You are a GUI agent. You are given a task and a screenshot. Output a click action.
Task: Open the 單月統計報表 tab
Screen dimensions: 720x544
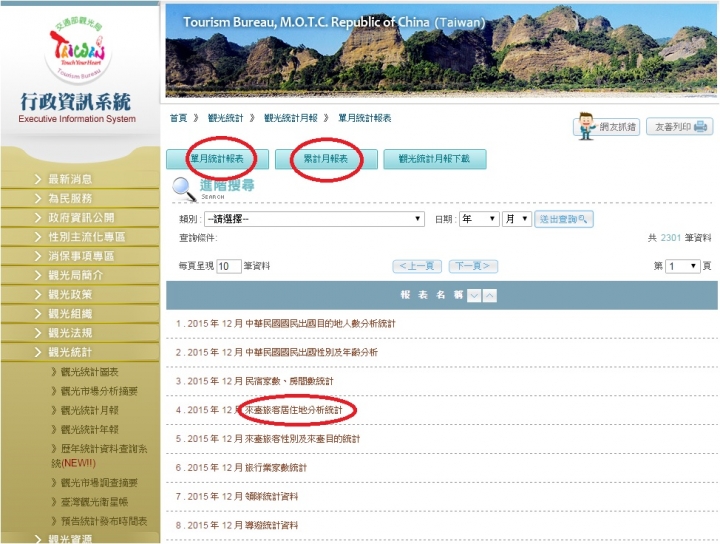217,159
